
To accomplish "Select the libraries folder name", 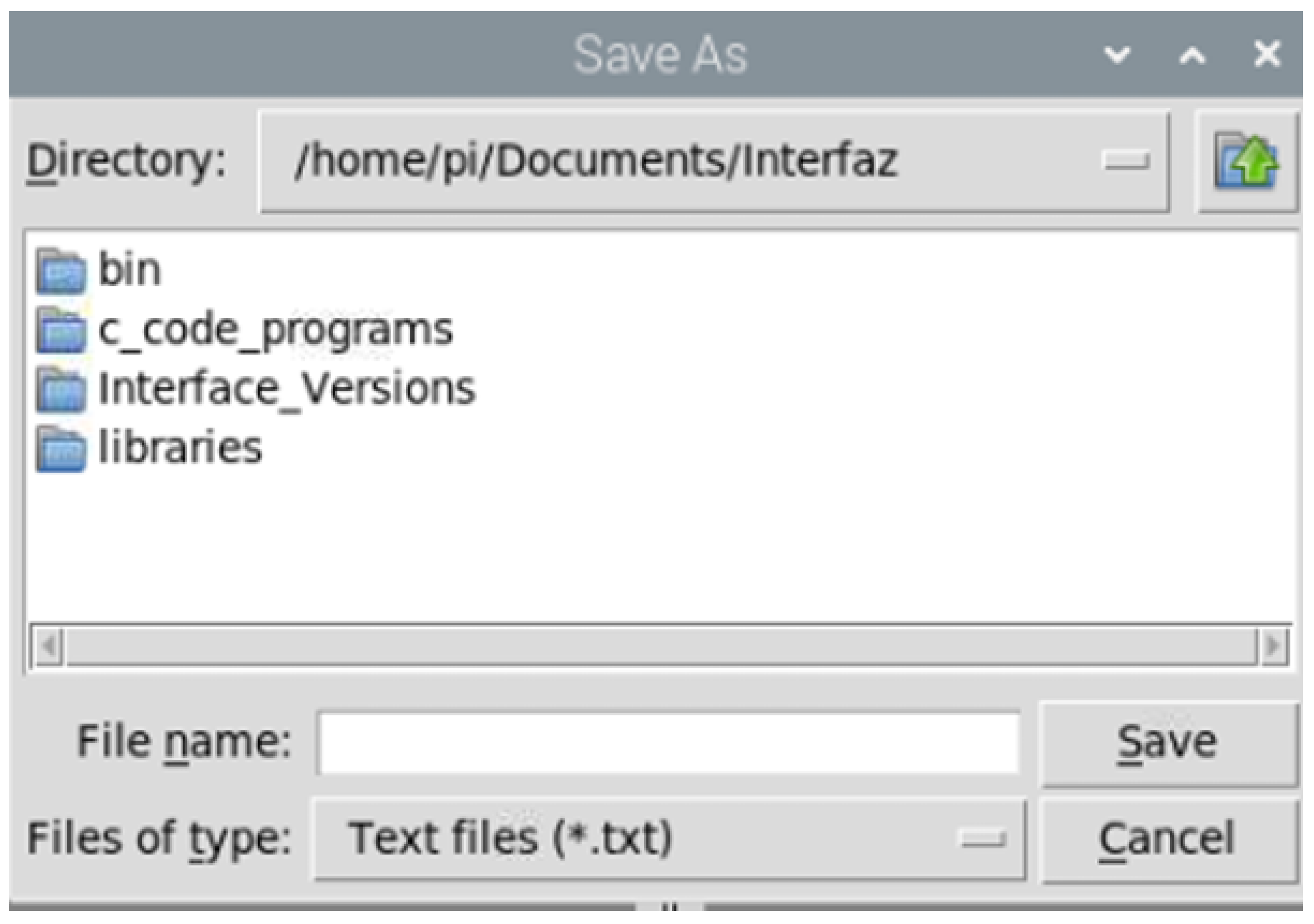I will point(180,447).
